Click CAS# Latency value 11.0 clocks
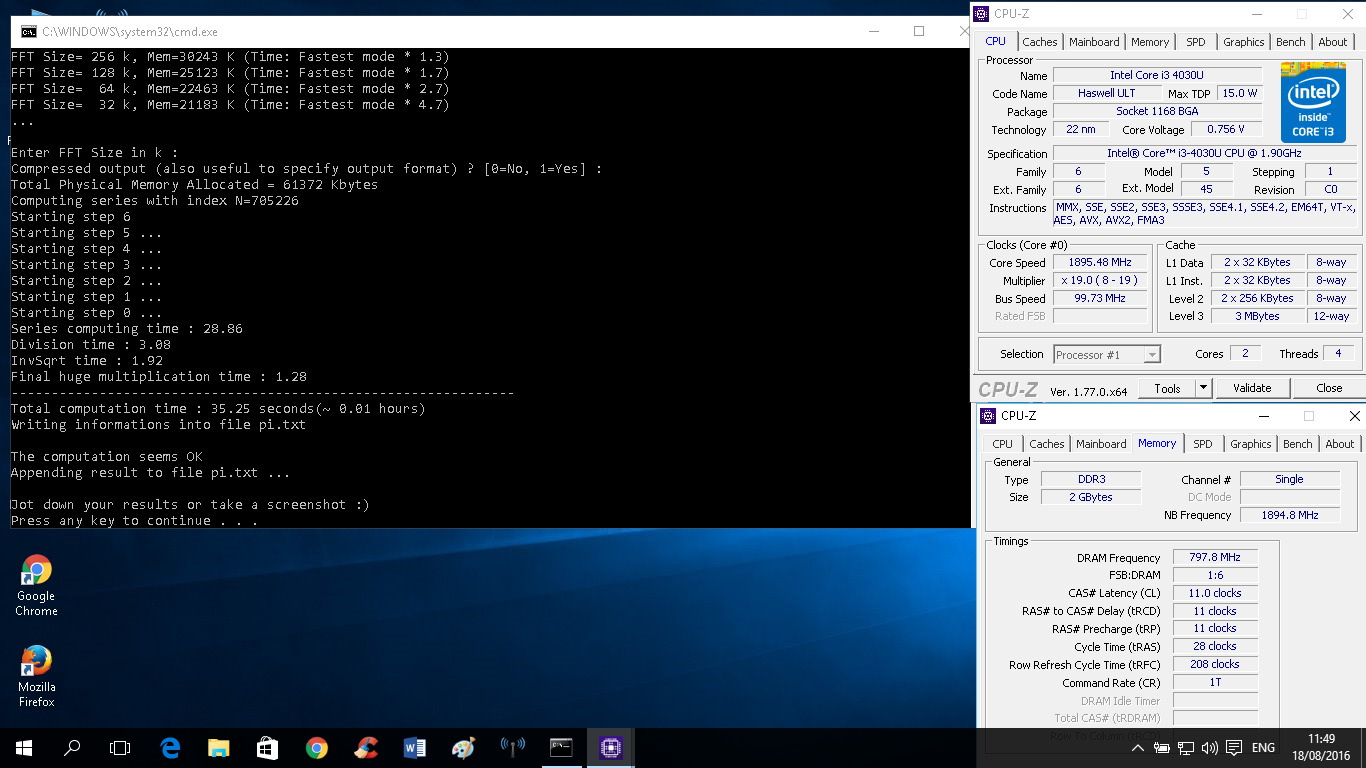 coord(1215,594)
